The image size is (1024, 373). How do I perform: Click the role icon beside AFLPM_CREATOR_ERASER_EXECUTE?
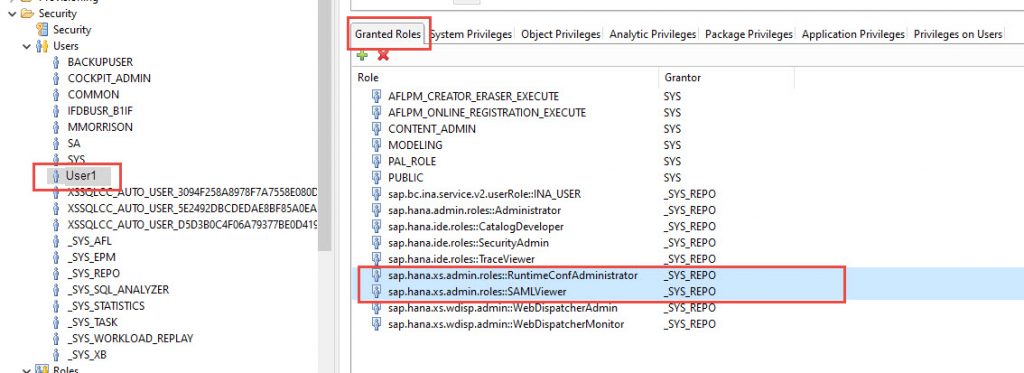[x=376, y=96]
